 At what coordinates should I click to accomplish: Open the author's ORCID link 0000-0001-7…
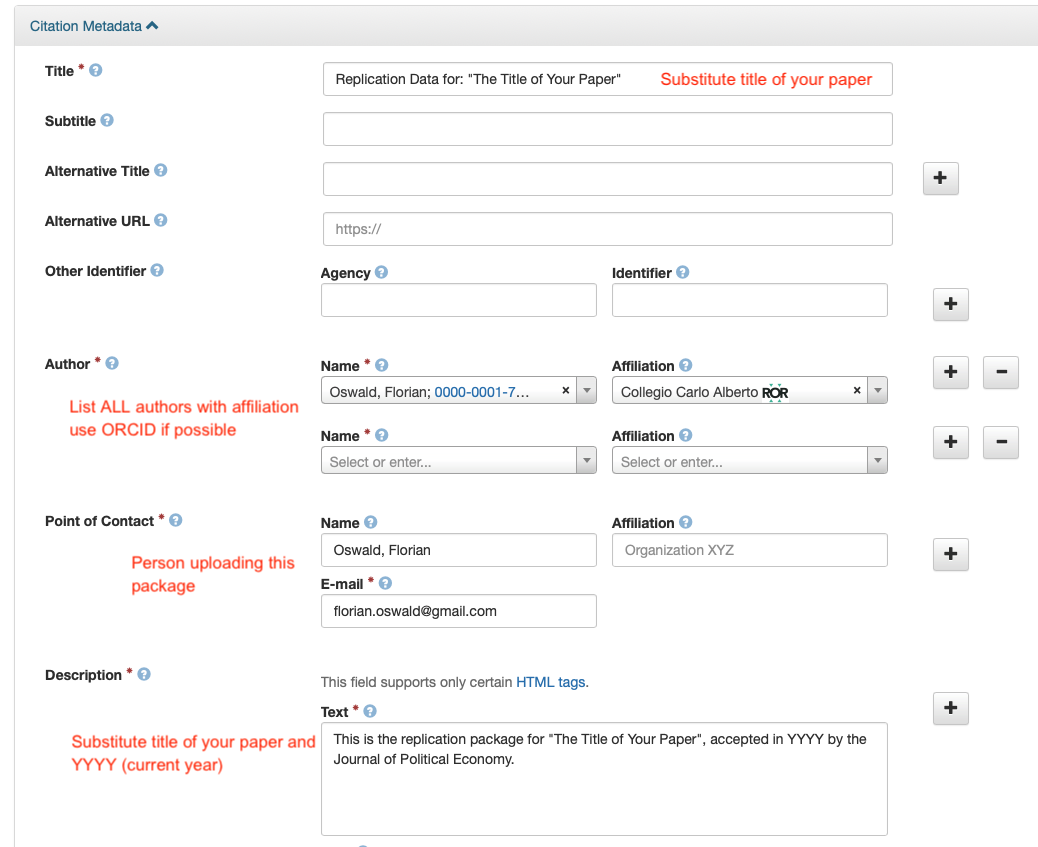point(481,392)
